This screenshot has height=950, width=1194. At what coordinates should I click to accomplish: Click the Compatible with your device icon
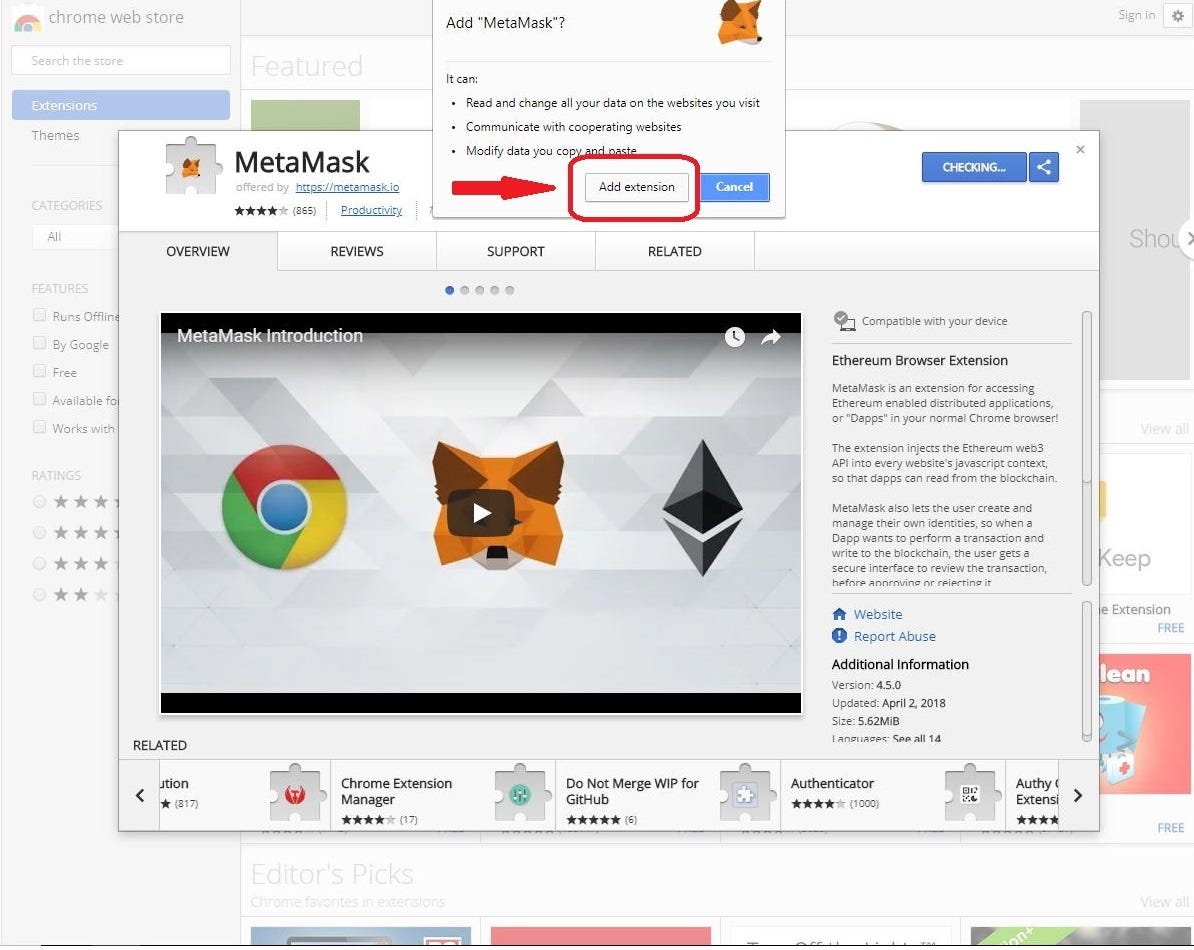[x=844, y=320]
